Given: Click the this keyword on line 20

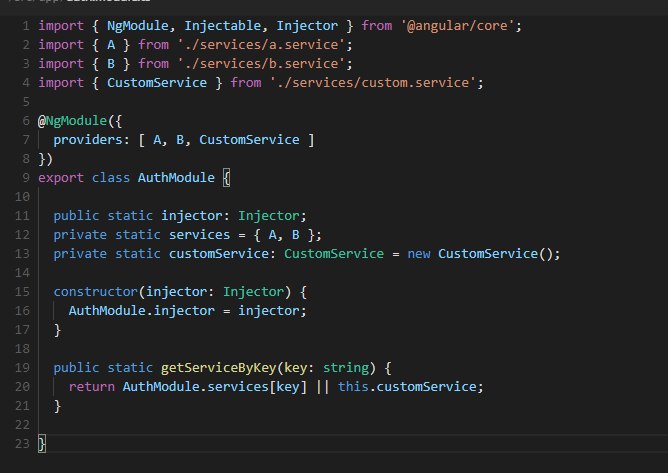Looking at the screenshot, I should pos(353,387).
